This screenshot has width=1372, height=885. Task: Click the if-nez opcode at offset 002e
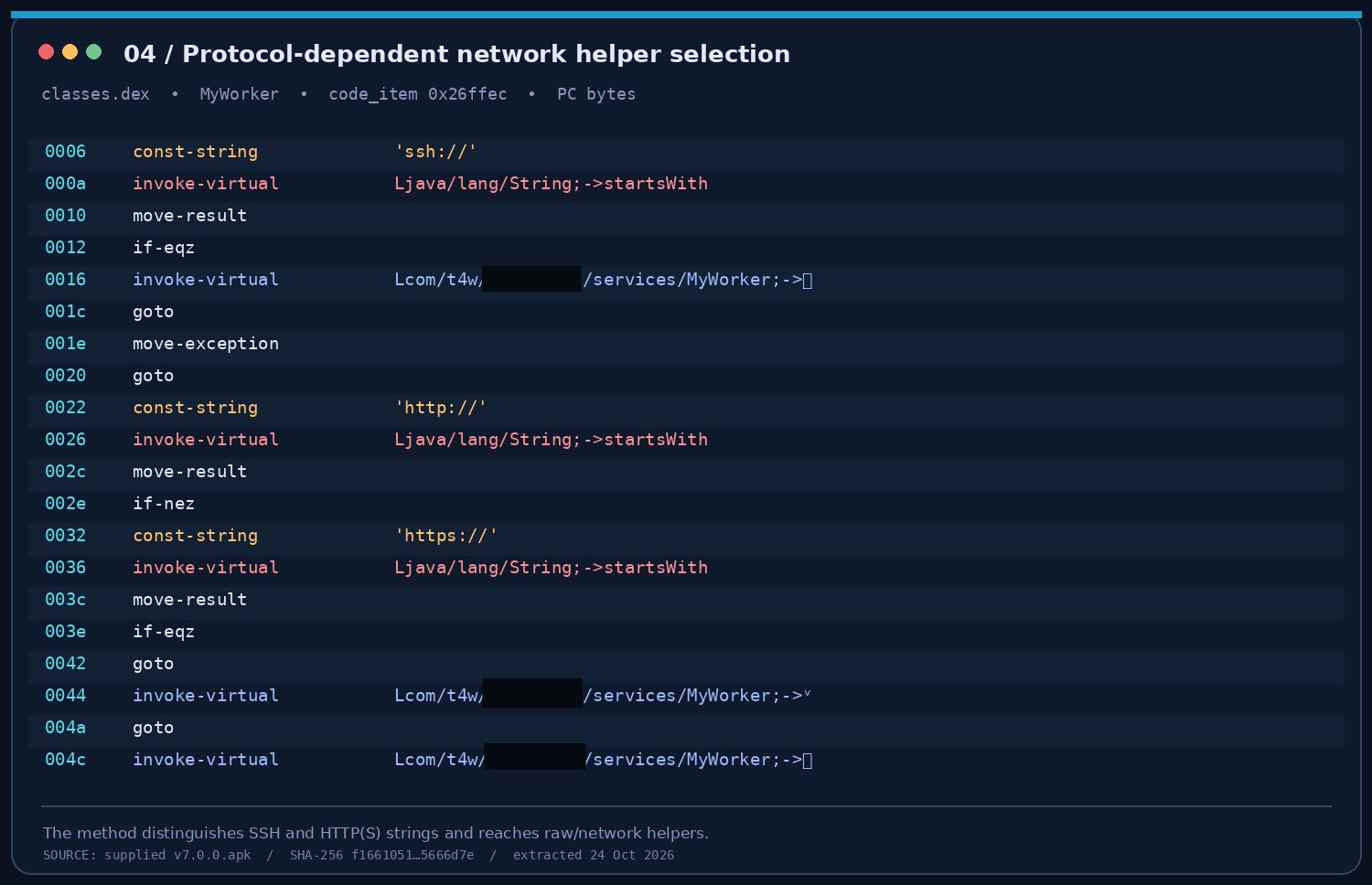(x=164, y=504)
